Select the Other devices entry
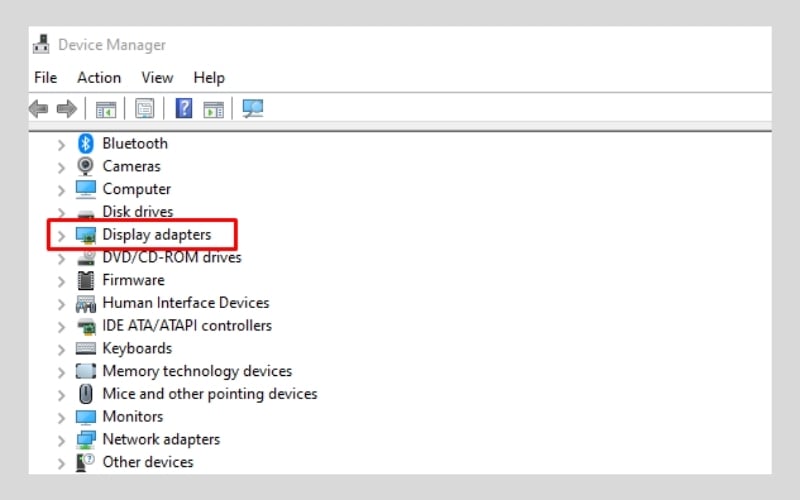This screenshot has width=800, height=500. click(x=147, y=462)
